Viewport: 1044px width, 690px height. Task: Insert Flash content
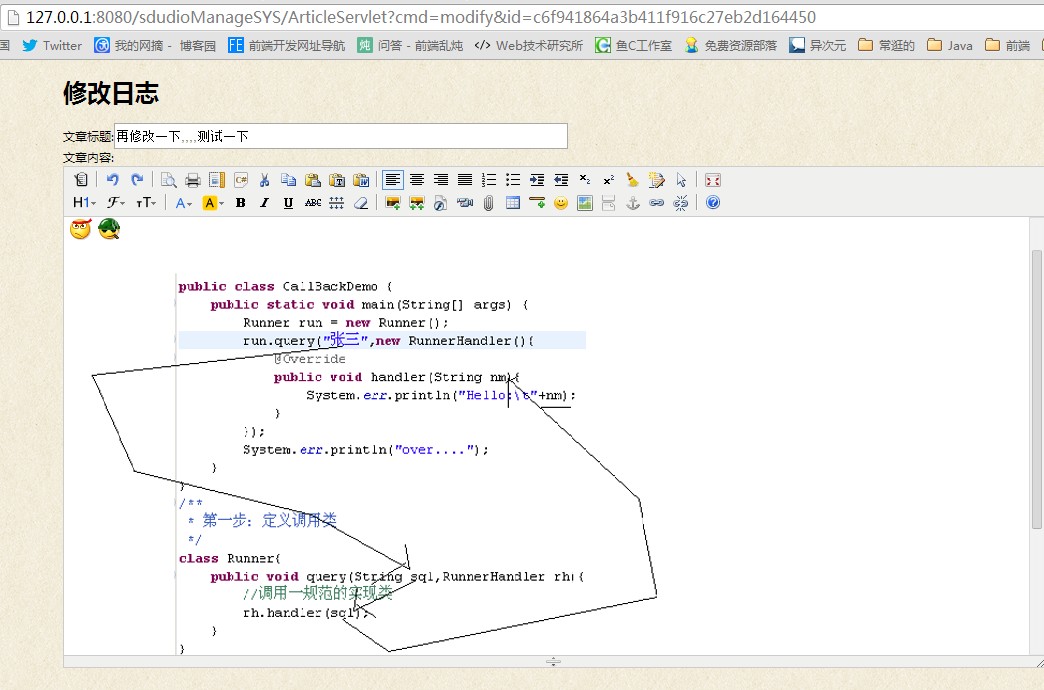[x=441, y=202]
